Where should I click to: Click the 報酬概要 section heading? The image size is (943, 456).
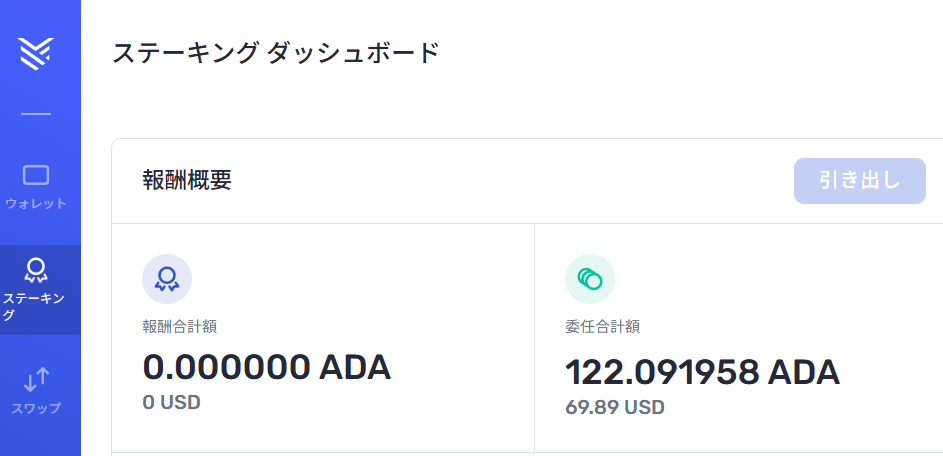pos(187,180)
